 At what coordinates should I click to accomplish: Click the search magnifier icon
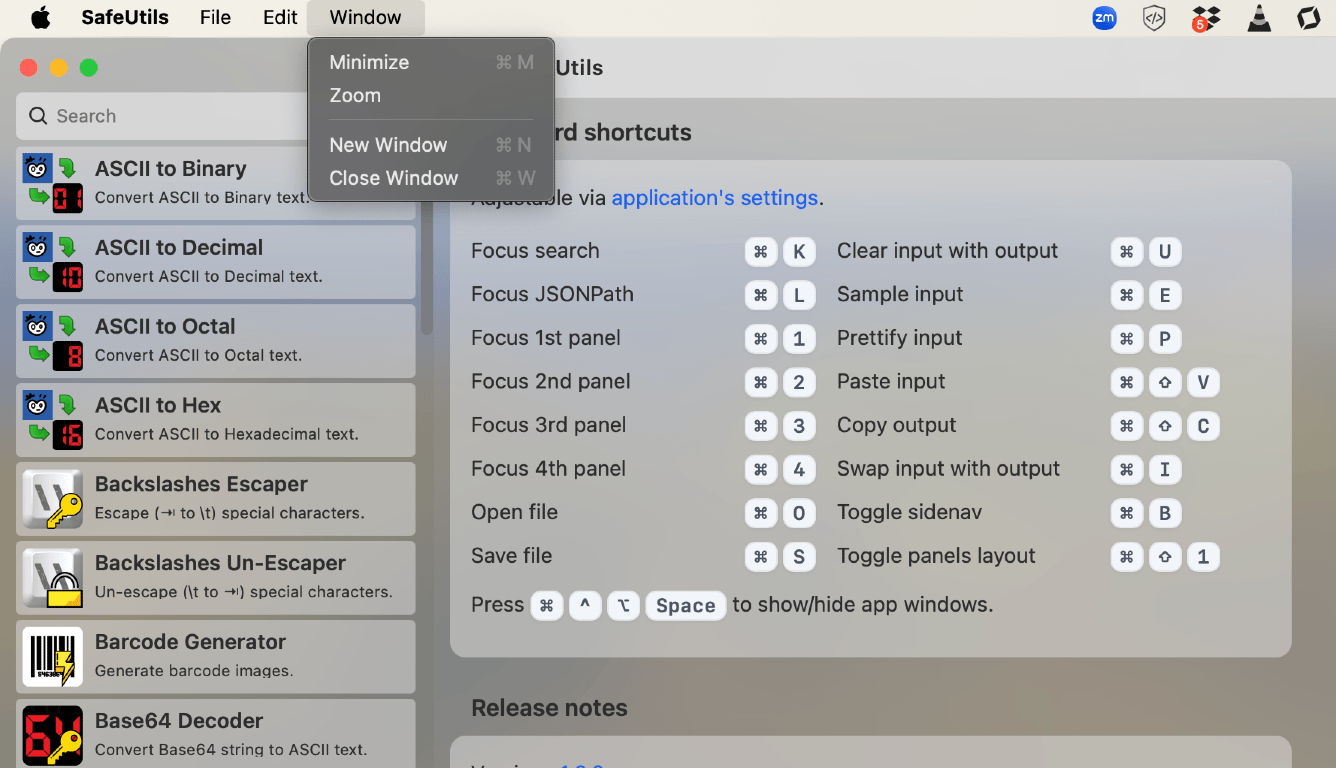tap(38, 116)
